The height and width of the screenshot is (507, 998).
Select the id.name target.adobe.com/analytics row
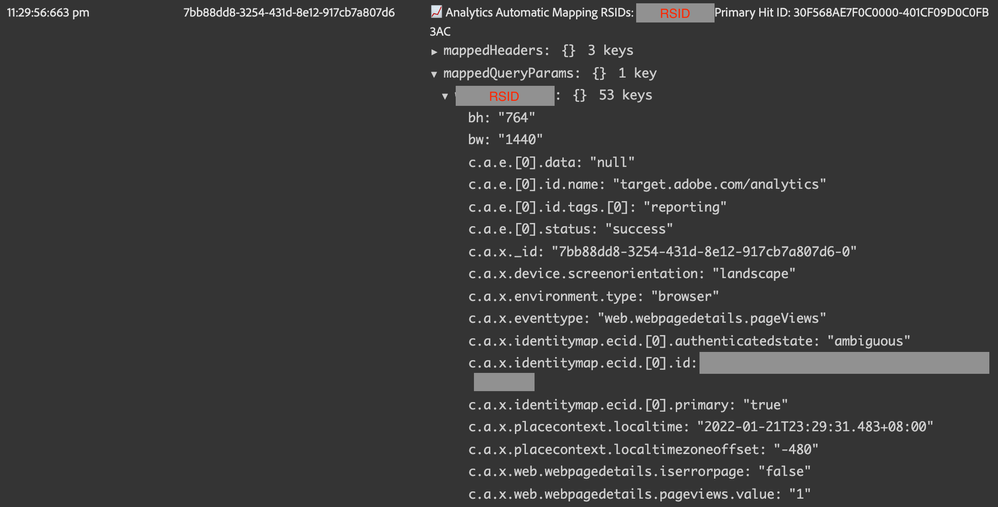(x=647, y=185)
